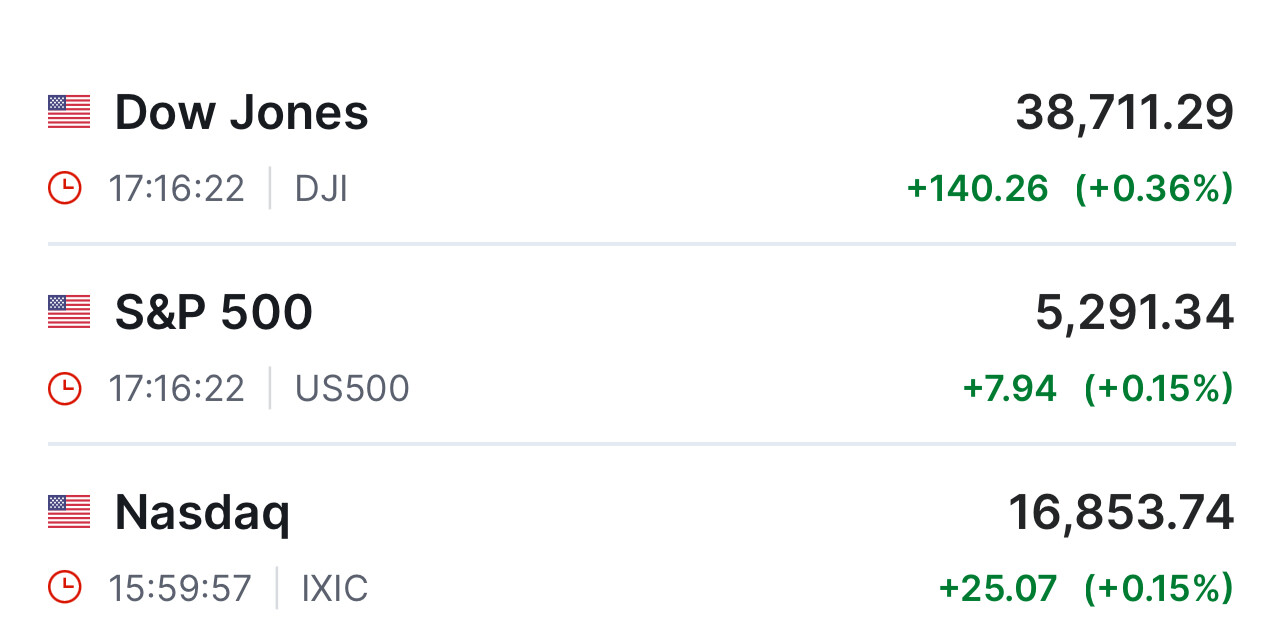This screenshot has height=639, width=1284.
Task: Click S&P 500 change +7.94
Action: point(1008,388)
